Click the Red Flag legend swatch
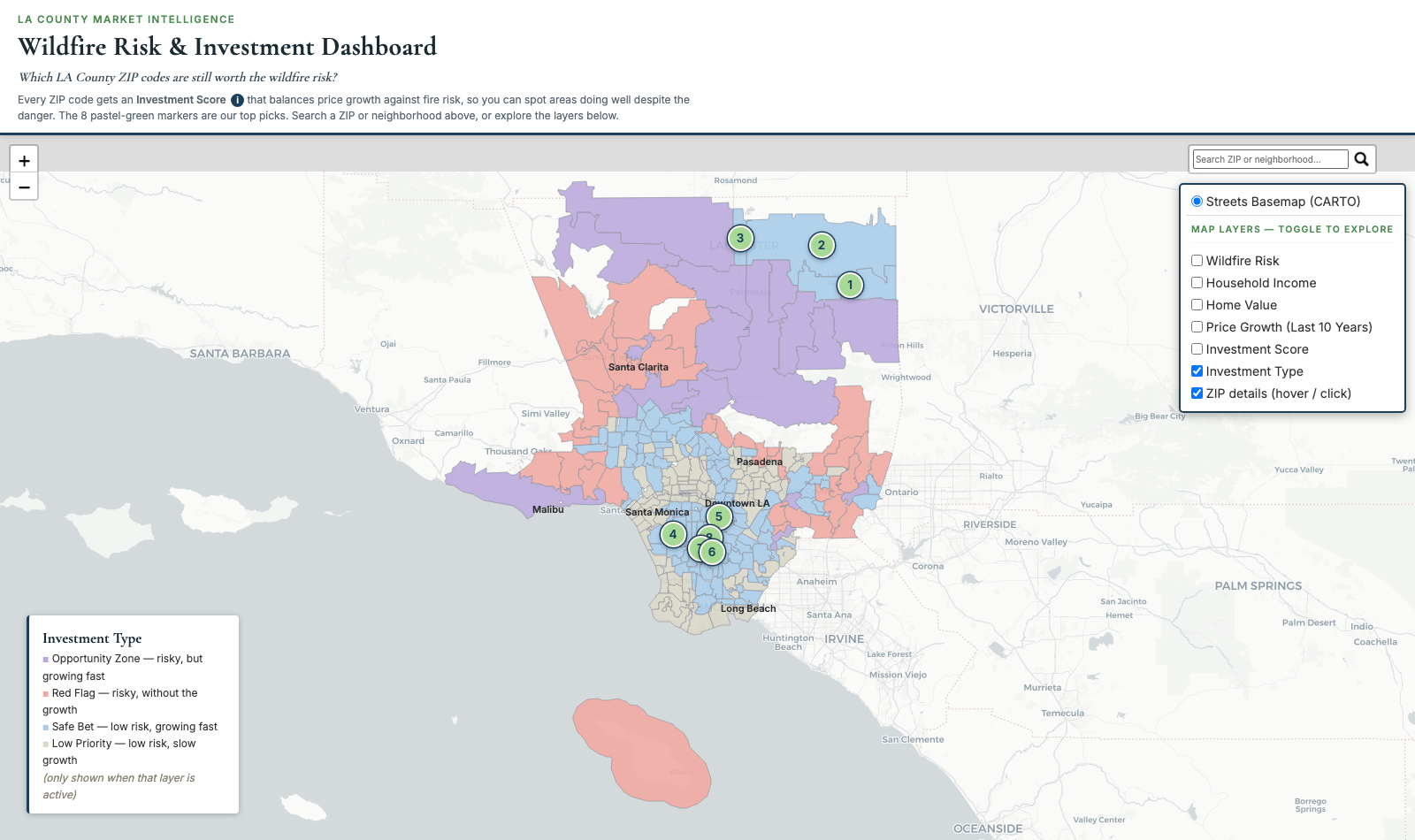 (45, 694)
